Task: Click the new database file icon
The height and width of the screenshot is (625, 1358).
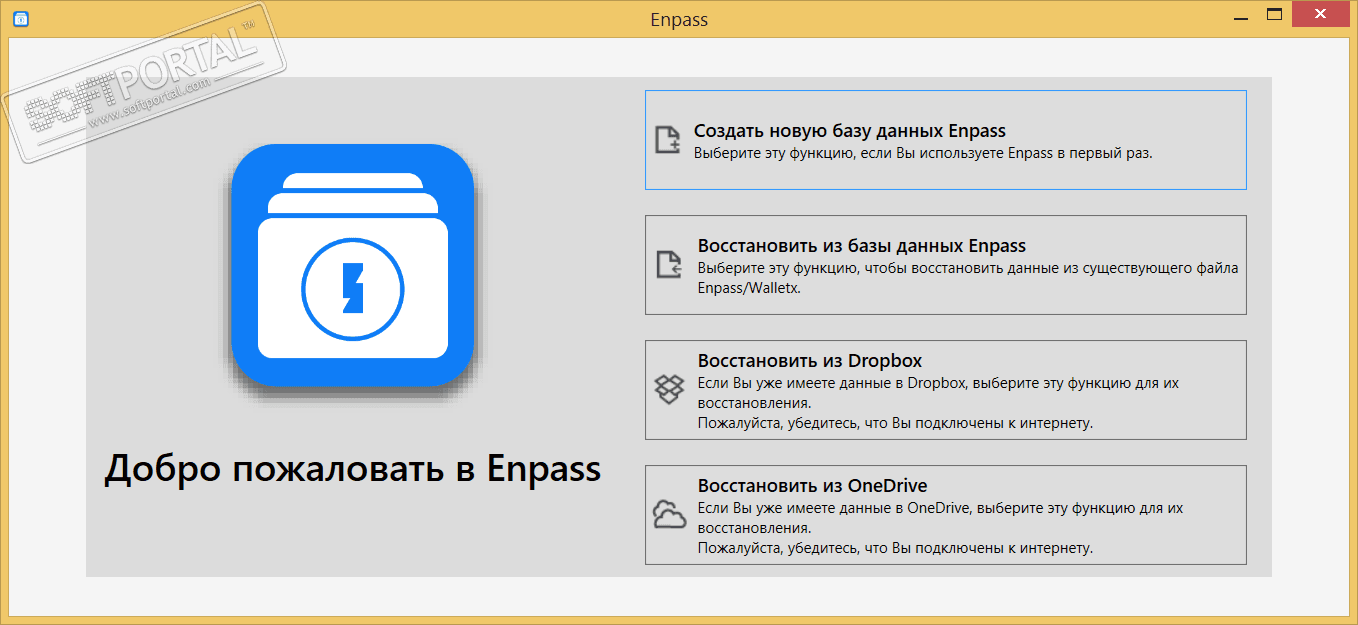Action: 667,140
